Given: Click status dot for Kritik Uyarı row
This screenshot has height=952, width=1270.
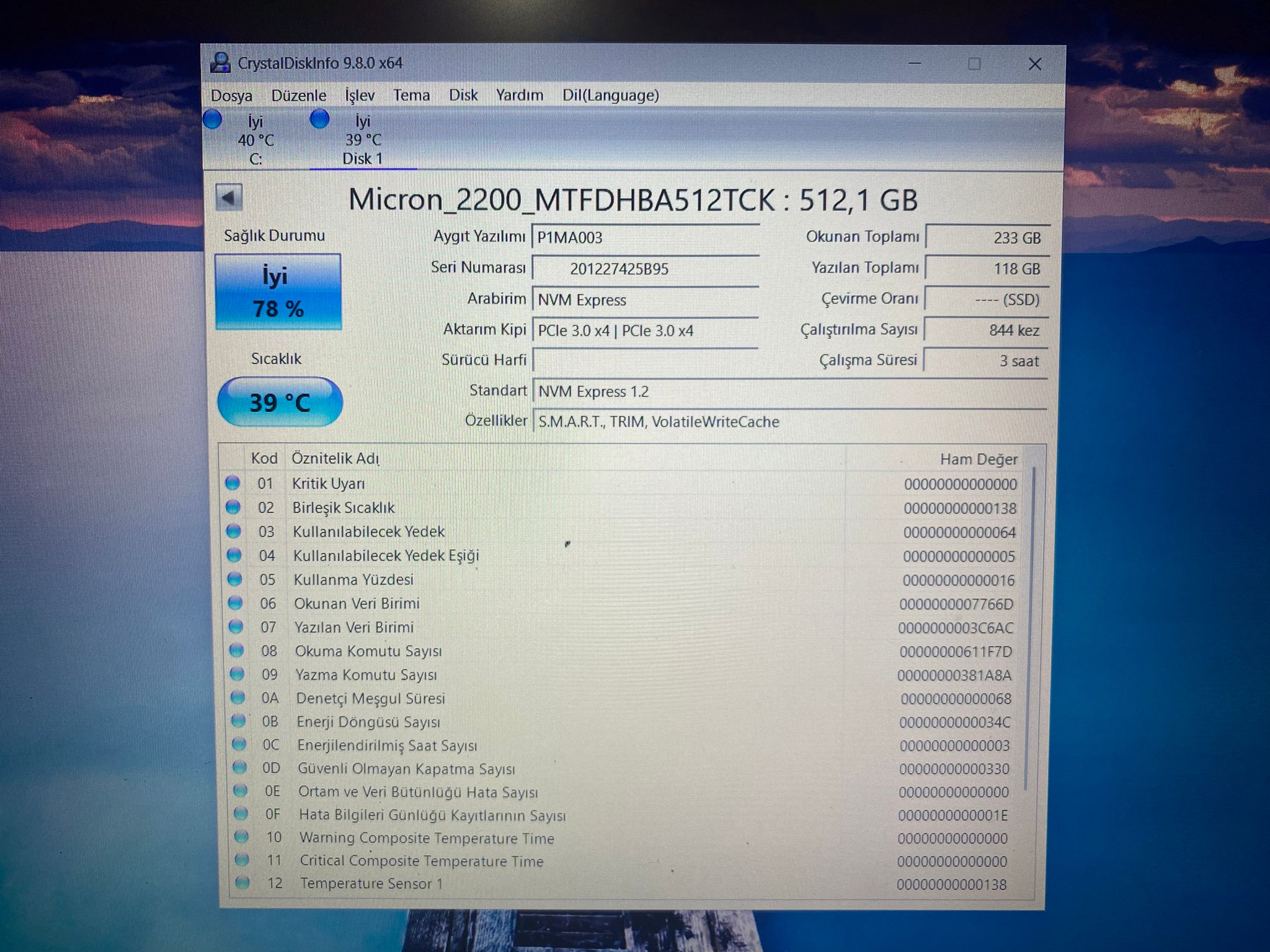Looking at the screenshot, I should (x=233, y=482).
